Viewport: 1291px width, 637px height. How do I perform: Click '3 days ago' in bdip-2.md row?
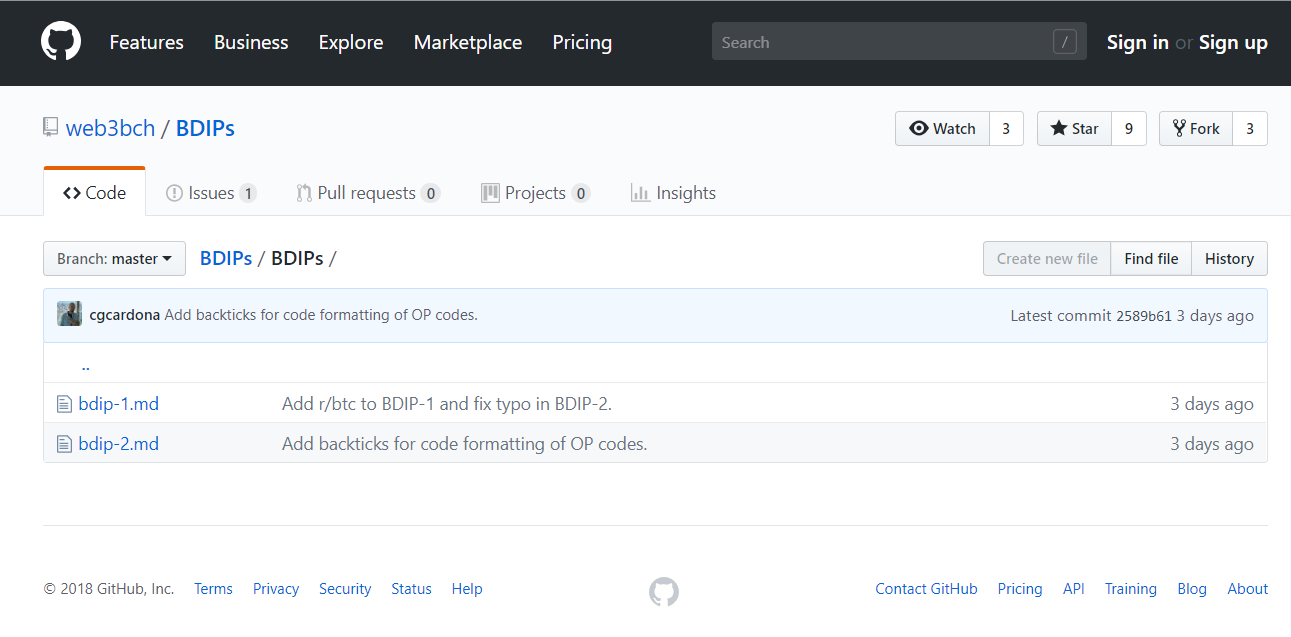point(1212,444)
